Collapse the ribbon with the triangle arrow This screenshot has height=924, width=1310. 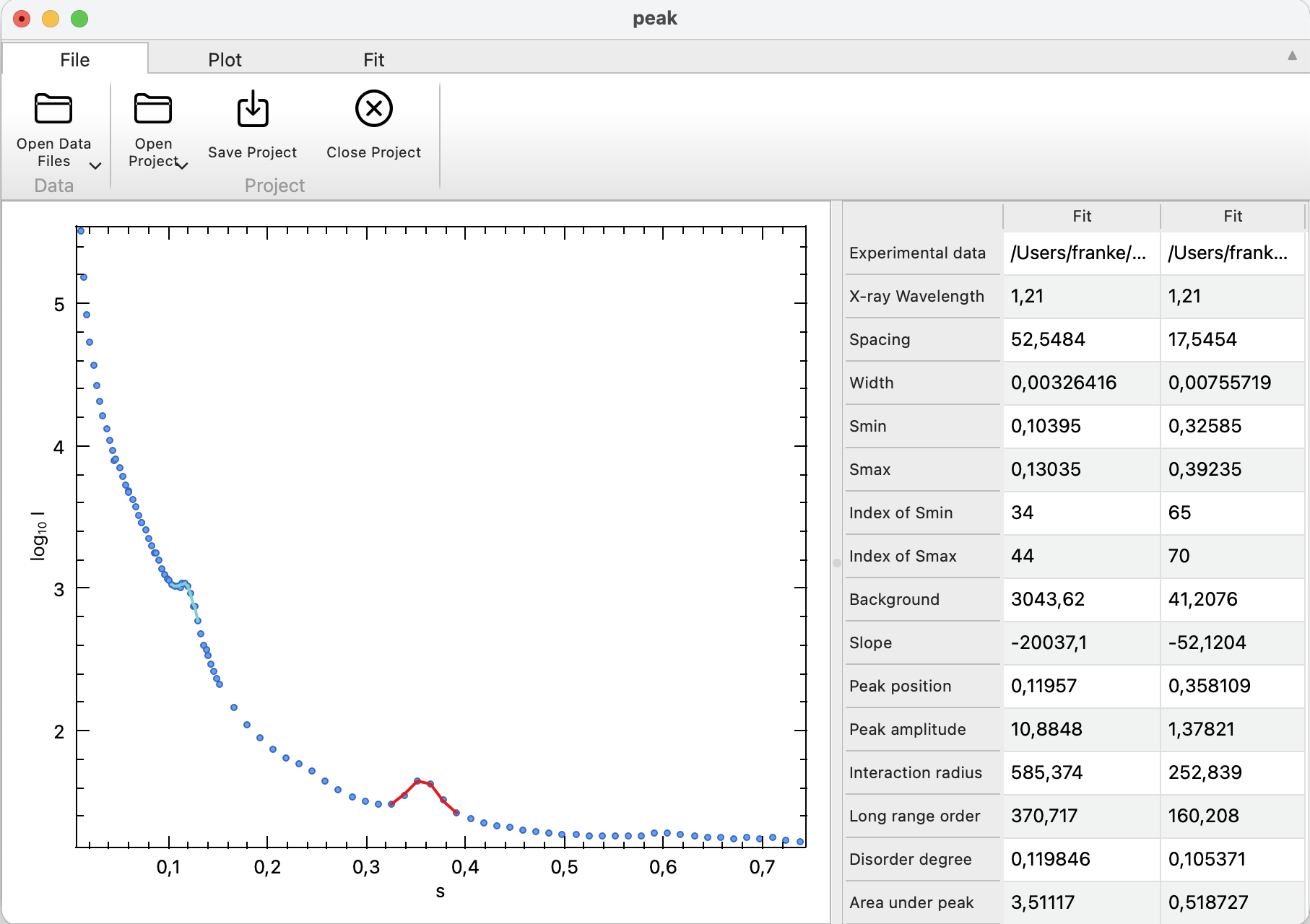click(1292, 56)
